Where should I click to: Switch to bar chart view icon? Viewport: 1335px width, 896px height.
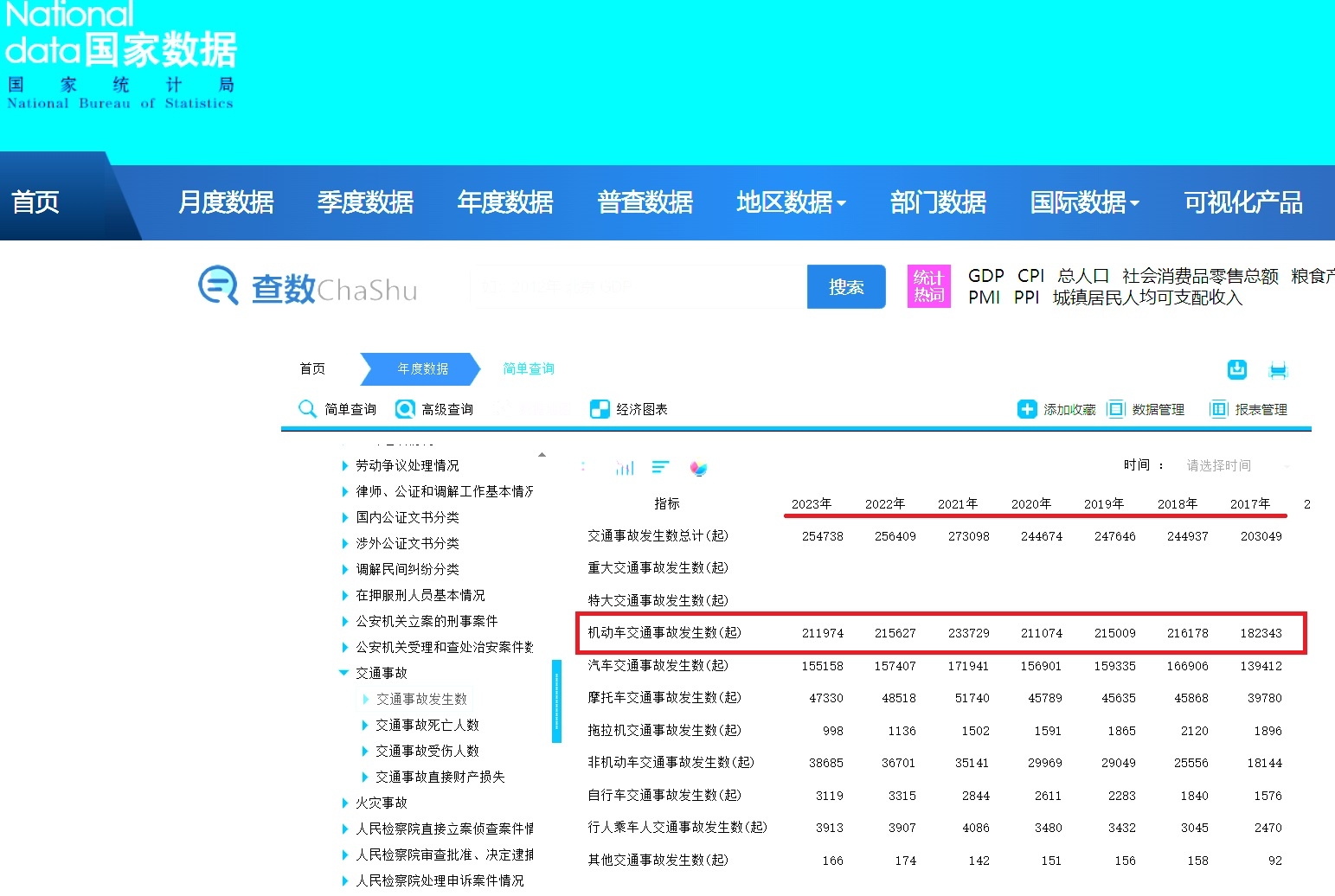point(625,468)
